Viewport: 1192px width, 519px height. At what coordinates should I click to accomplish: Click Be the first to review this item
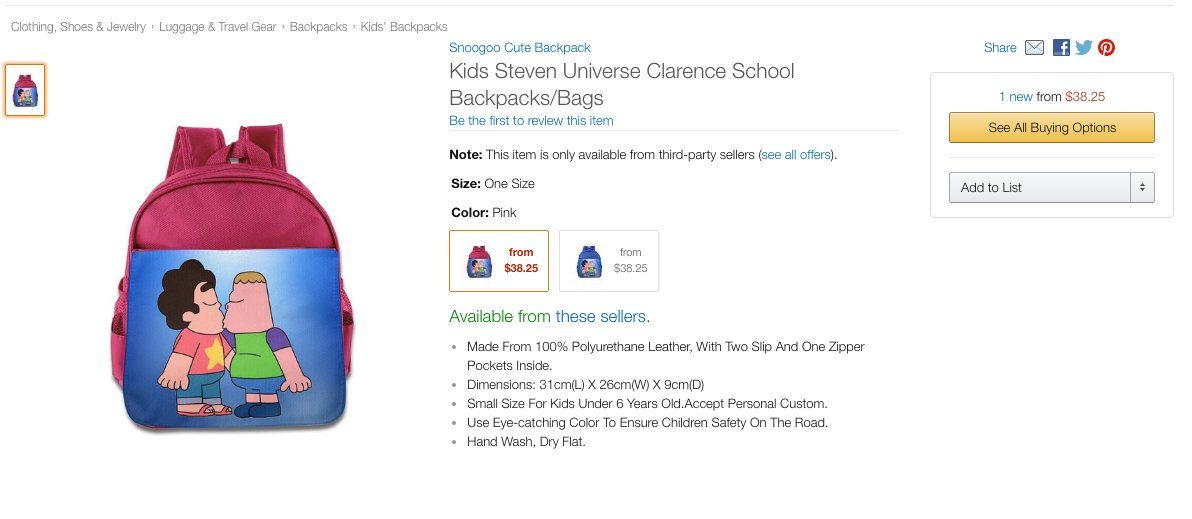tap(531, 121)
